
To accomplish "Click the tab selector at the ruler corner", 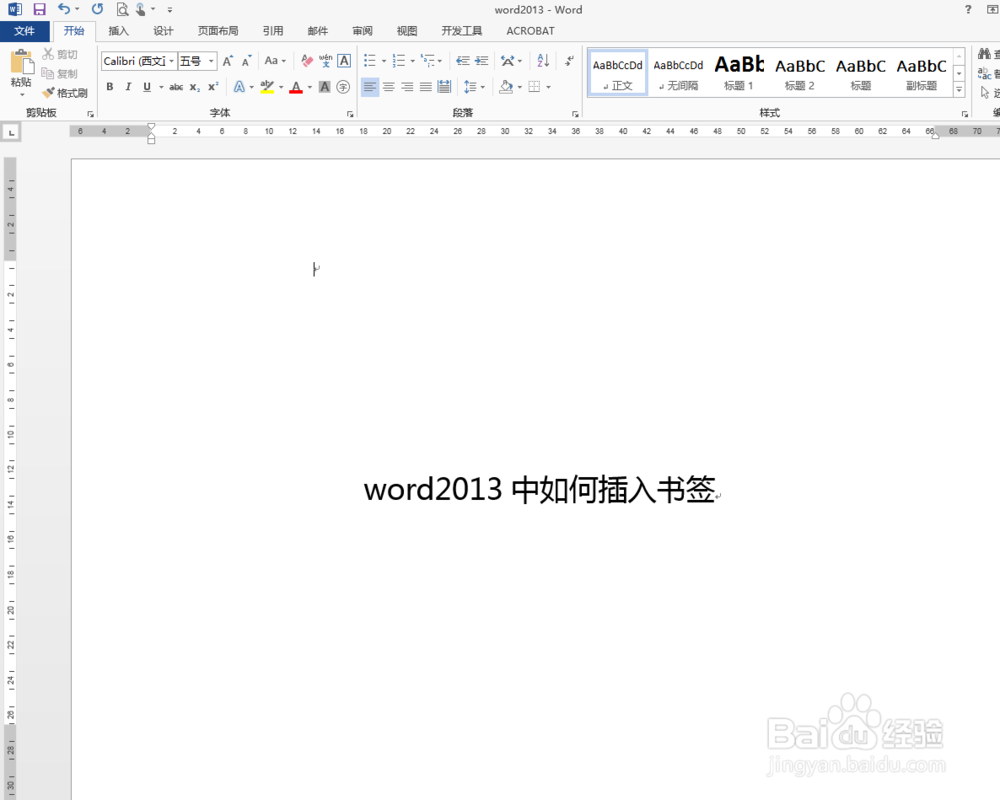I will (11, 133).
